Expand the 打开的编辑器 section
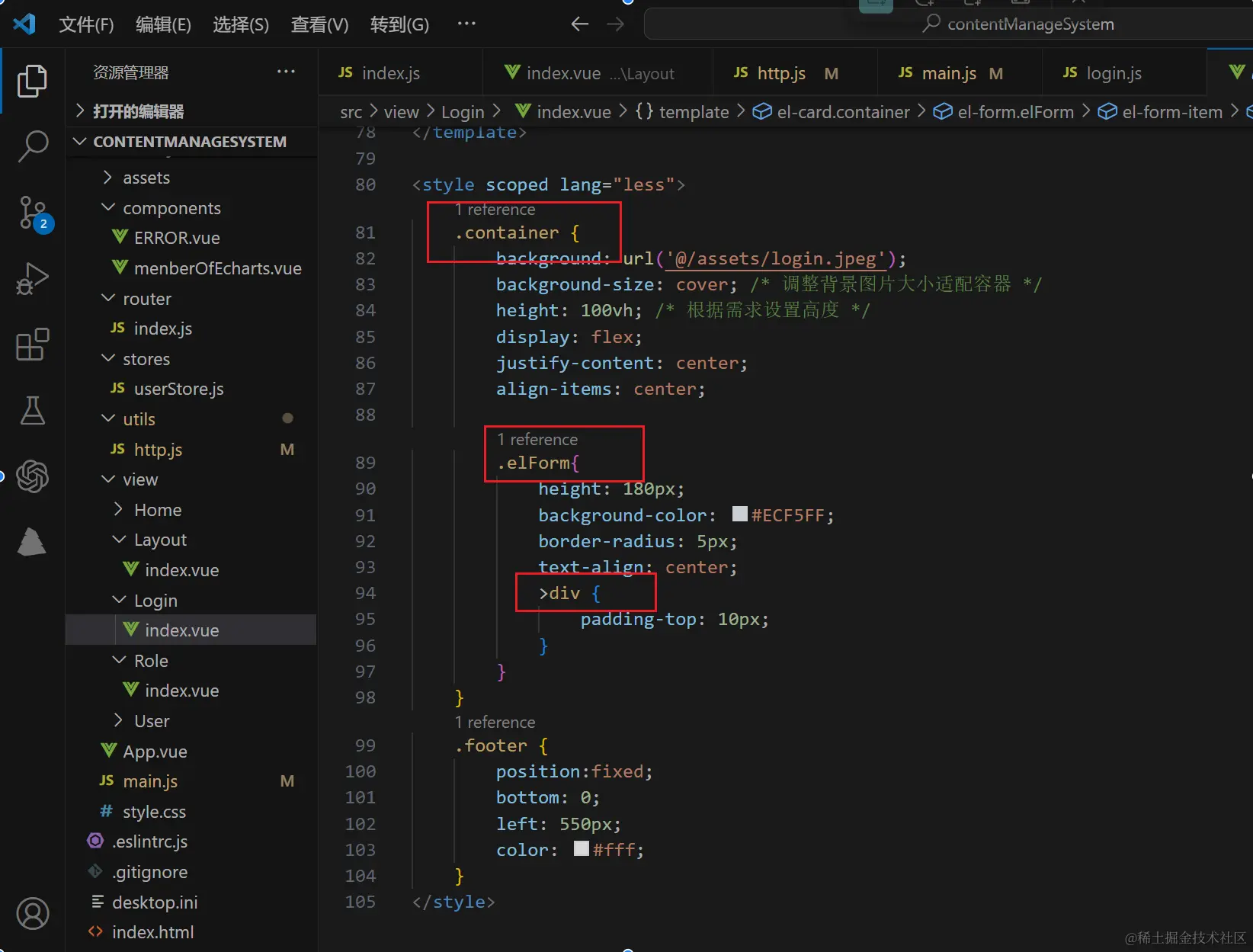Image resolution: width=1253 pixels, height=952 pixels. coord(191,111)
